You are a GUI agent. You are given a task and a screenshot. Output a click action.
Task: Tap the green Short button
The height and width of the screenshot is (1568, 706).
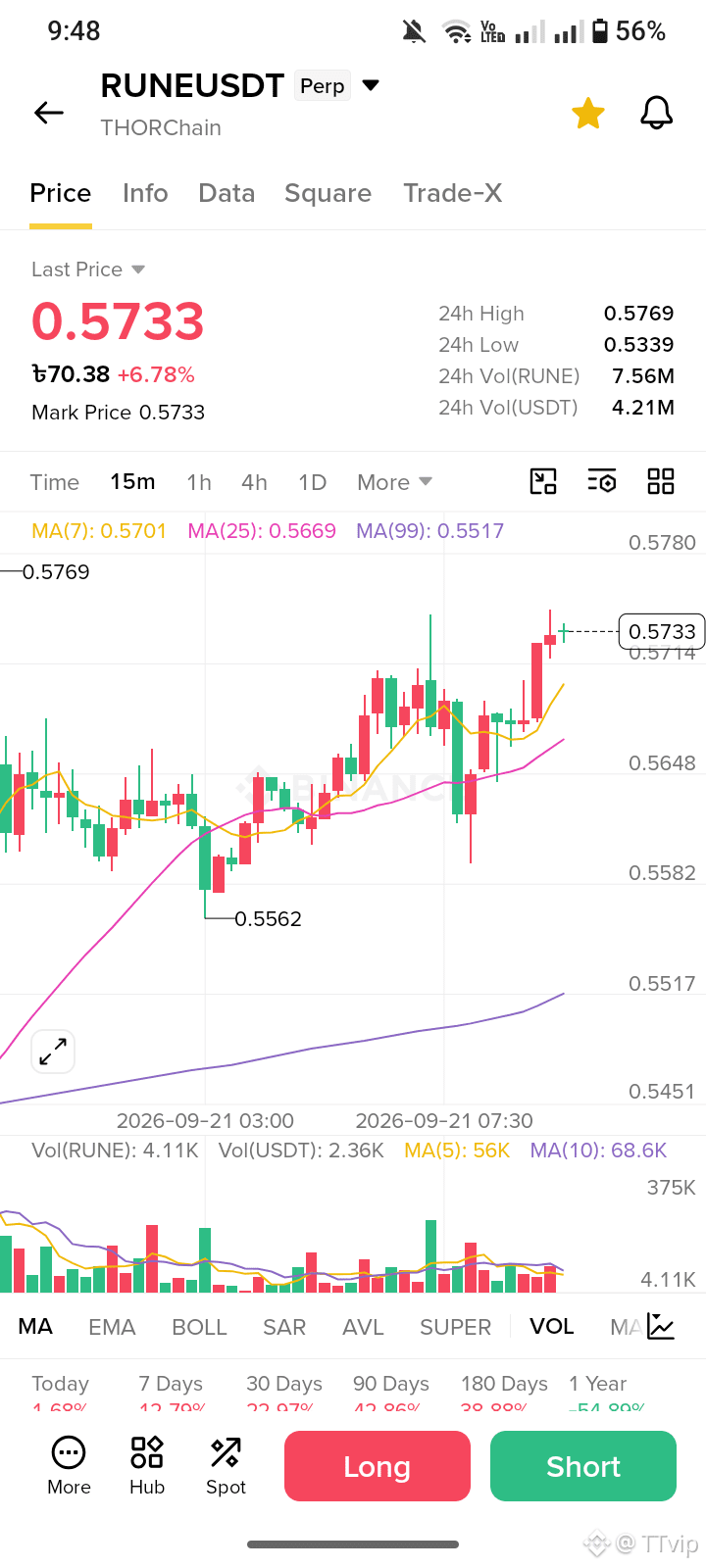pyautogui.click(x=583, y=1466)
